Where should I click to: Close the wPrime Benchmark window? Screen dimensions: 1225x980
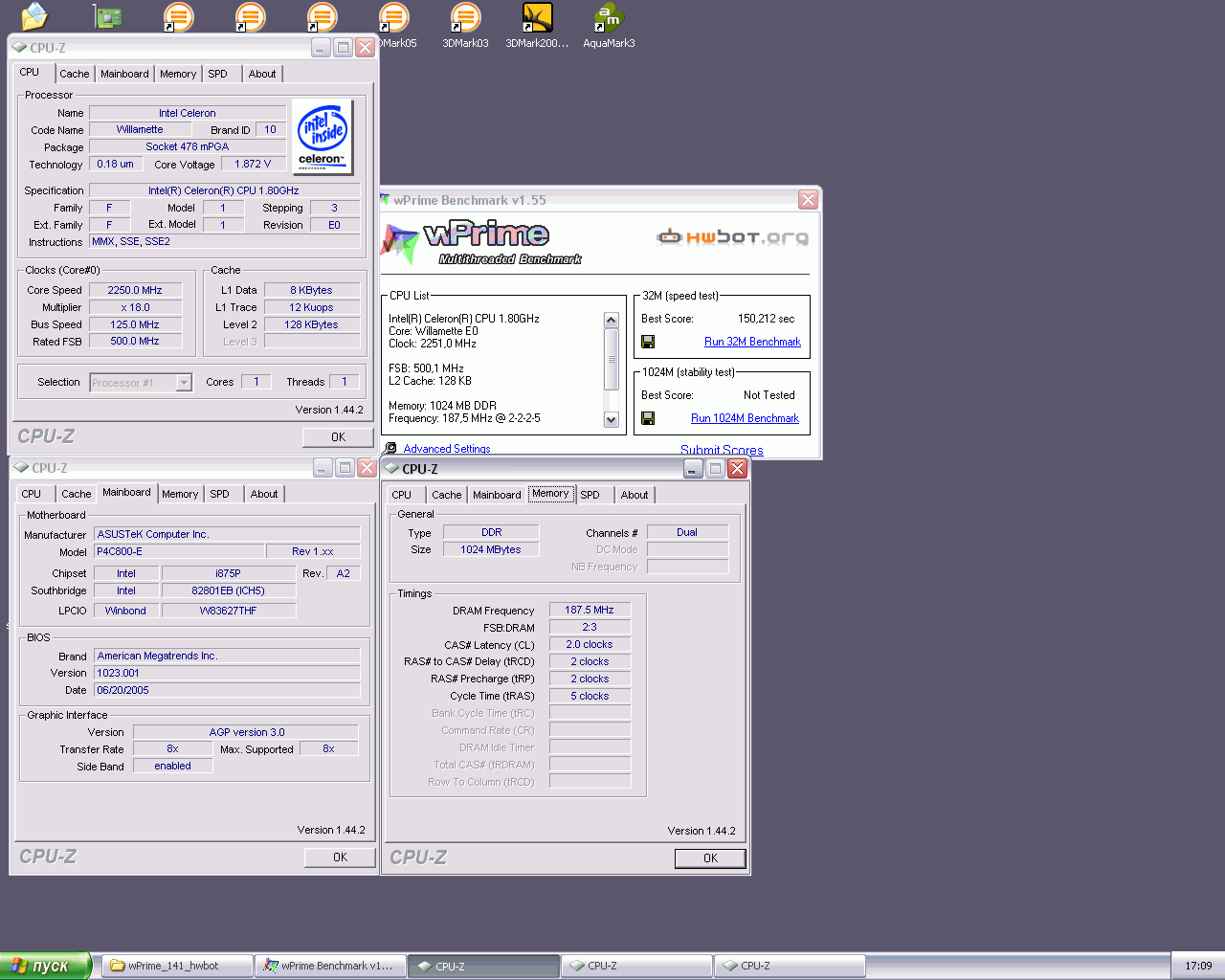point(808,199)
